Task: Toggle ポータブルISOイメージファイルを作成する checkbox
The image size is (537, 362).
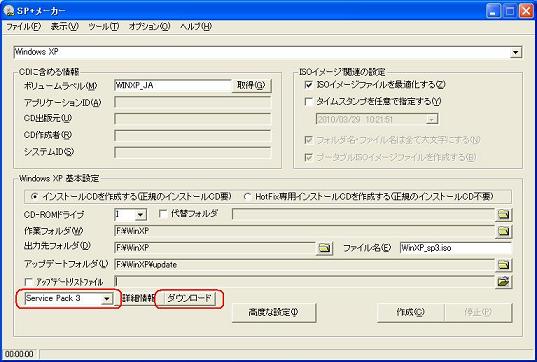Action: tap(309, 157)
